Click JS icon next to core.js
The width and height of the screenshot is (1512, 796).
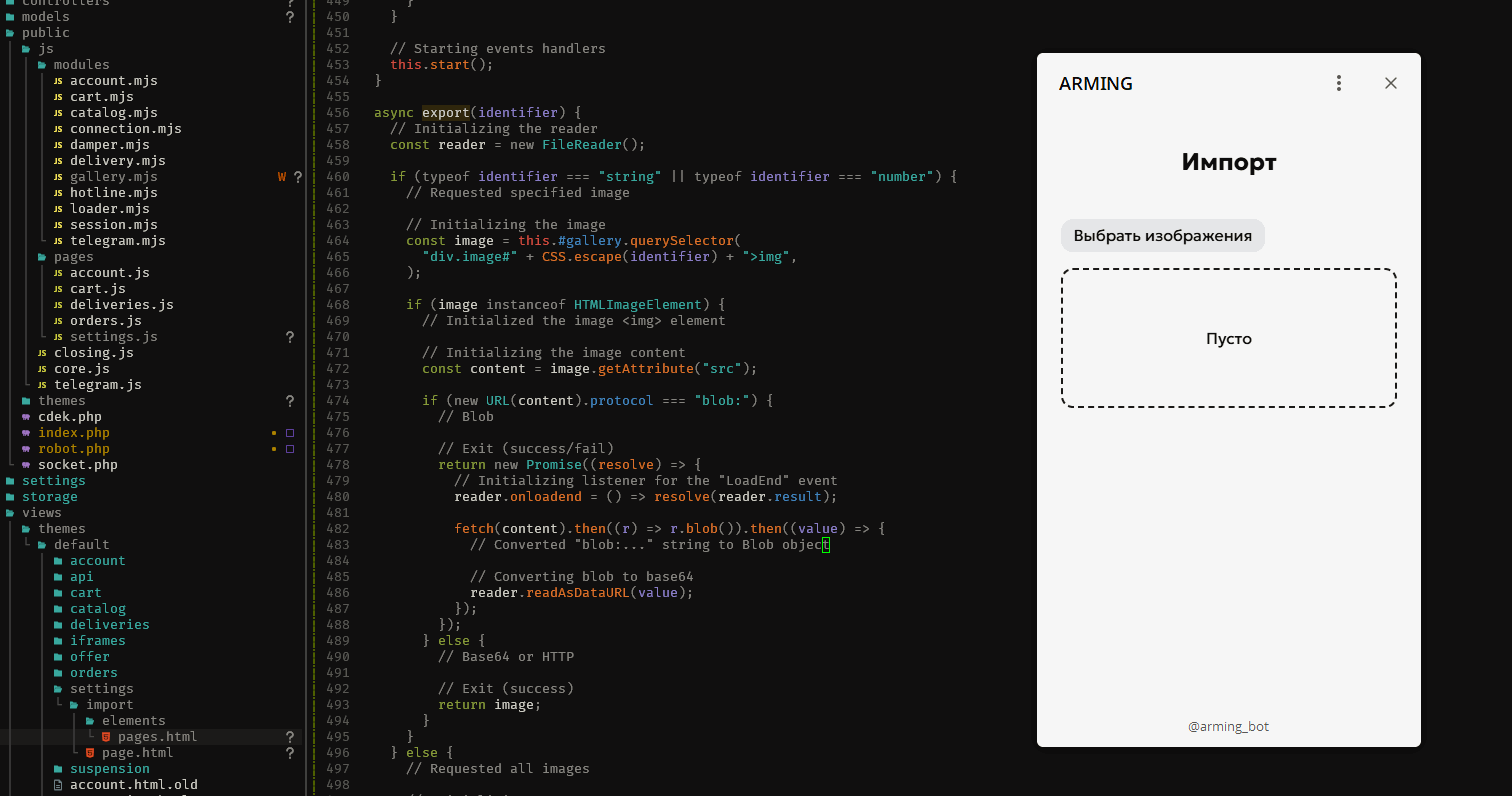pyautogui.click(x=42, y=369)
